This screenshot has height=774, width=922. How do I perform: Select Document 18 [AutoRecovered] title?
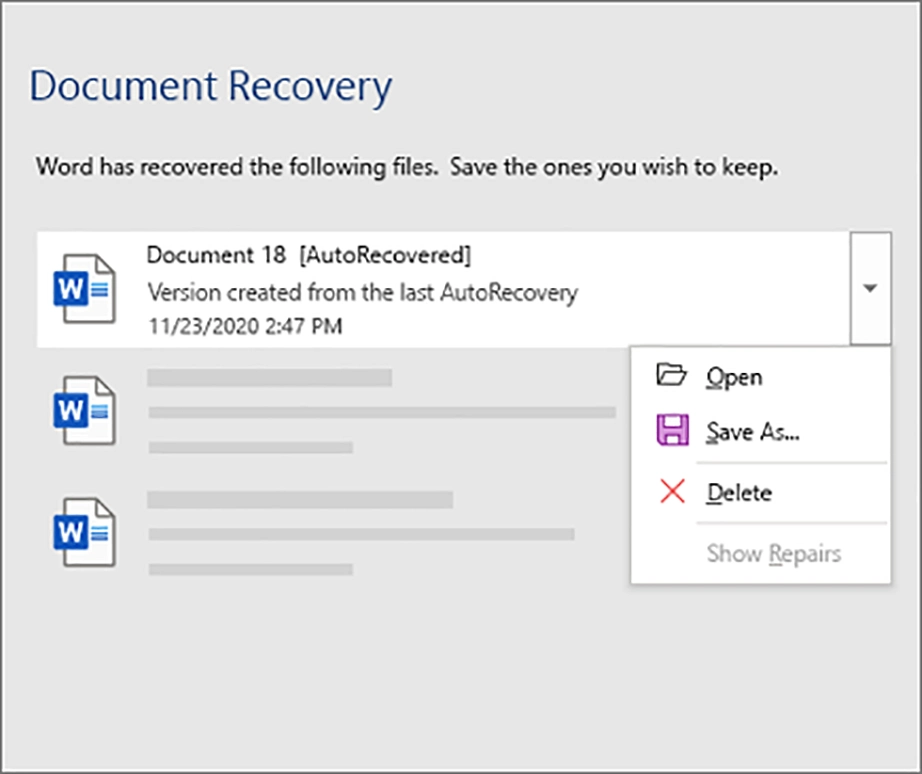[x=309, y=255]
